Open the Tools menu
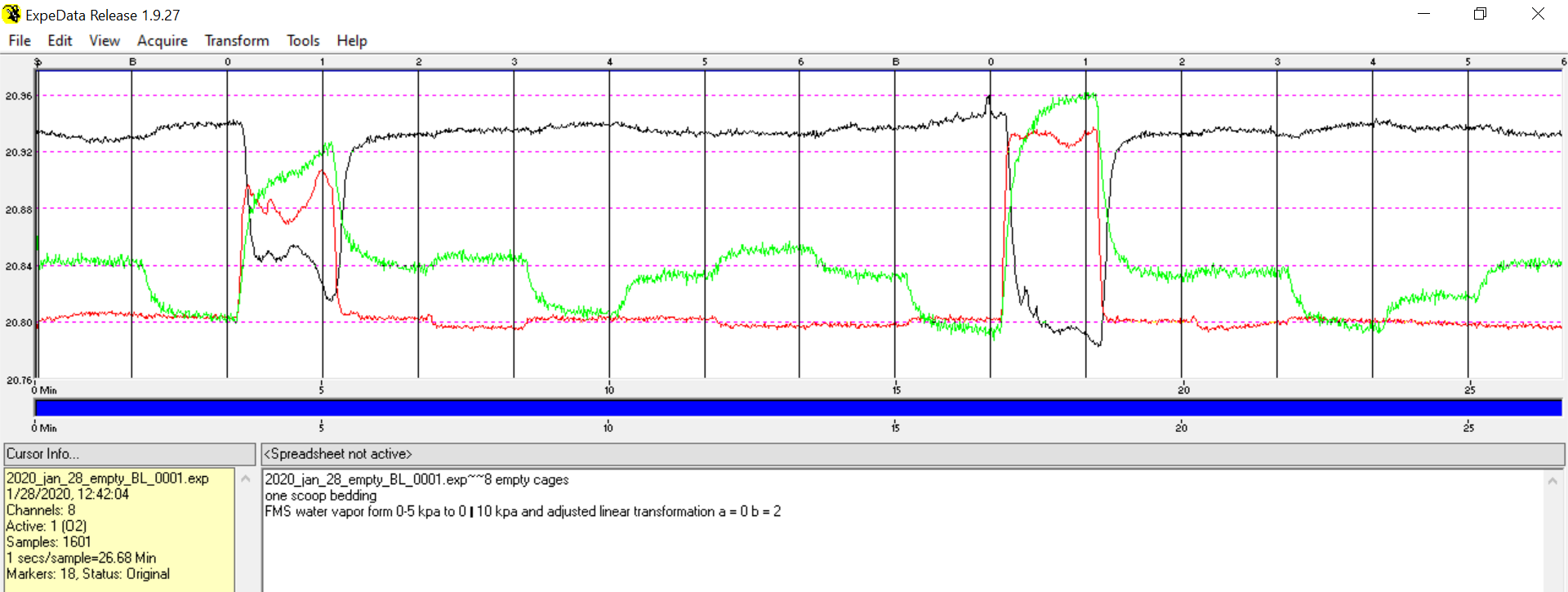Image resolution: width=1568 pixels, height=592 pixels. coord(303,41)
